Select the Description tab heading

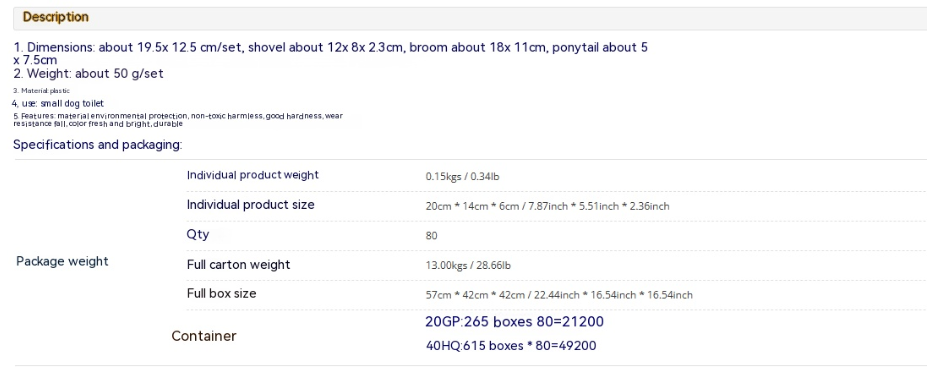(x=56, y=17)
